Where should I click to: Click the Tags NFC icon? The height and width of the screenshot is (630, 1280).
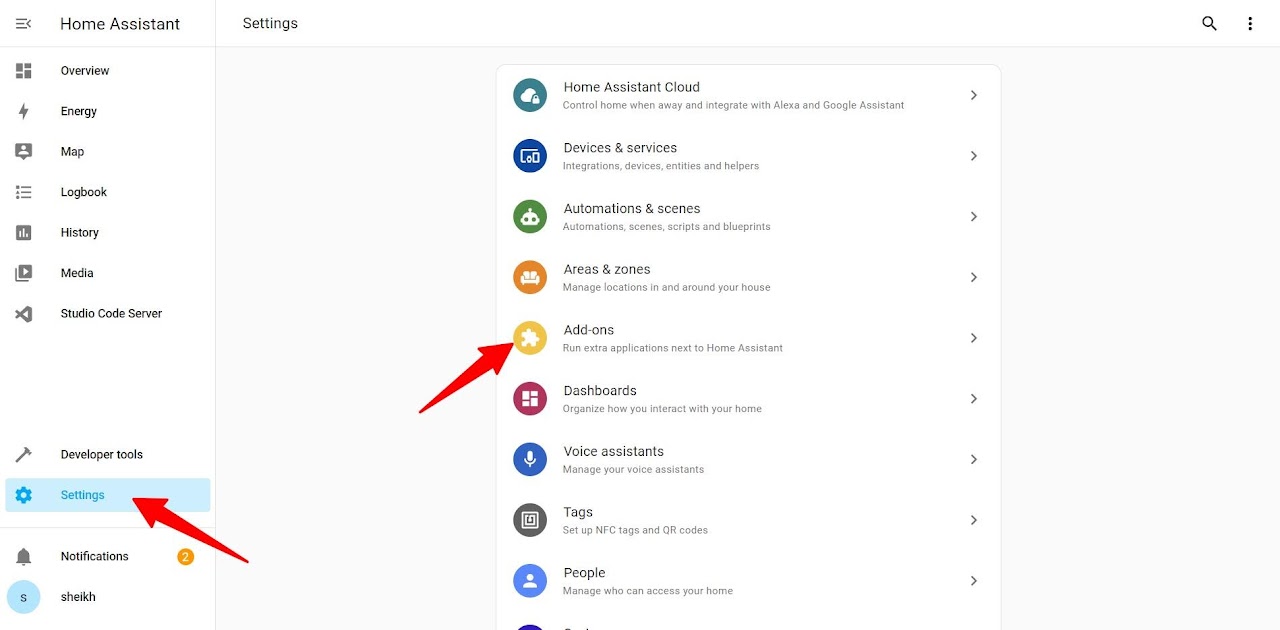click(530, 520)
